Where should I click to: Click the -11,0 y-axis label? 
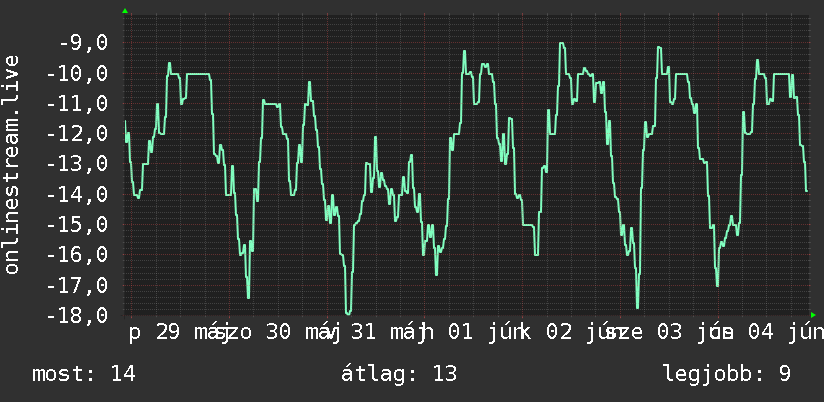(77, 104)
